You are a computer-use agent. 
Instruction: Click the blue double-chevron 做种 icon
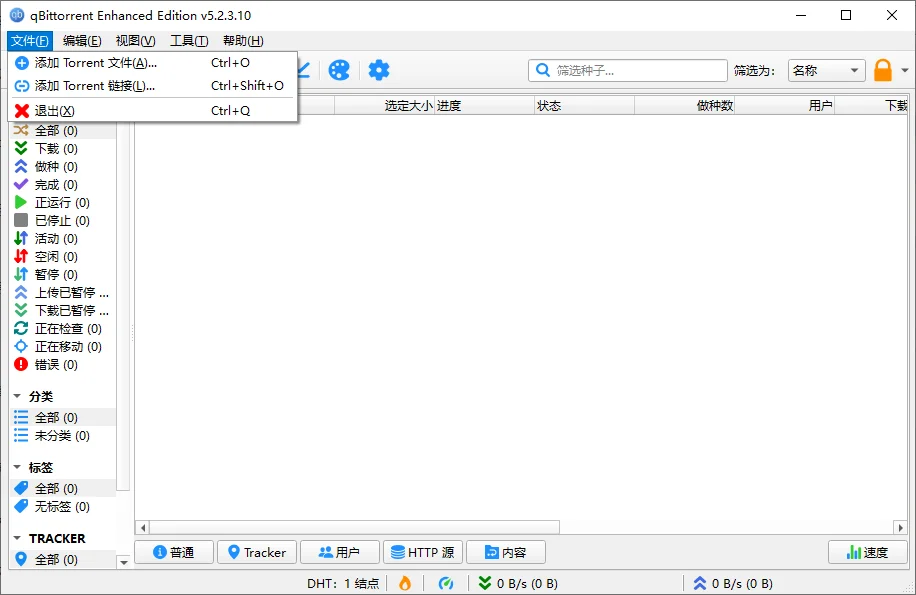[21, 166]
